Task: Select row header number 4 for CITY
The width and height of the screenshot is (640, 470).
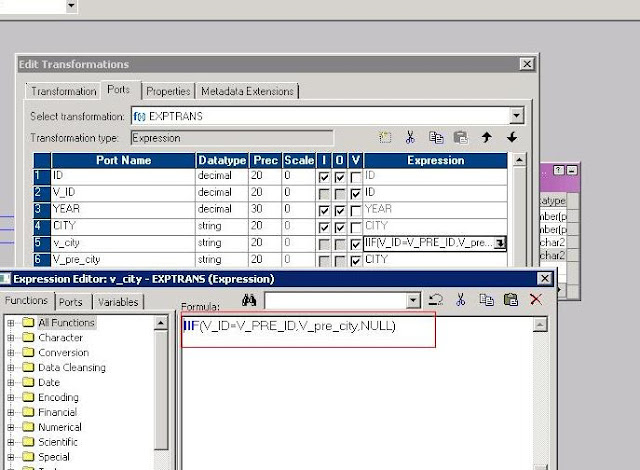Action: pyautogui.click(x=42, y=226)
